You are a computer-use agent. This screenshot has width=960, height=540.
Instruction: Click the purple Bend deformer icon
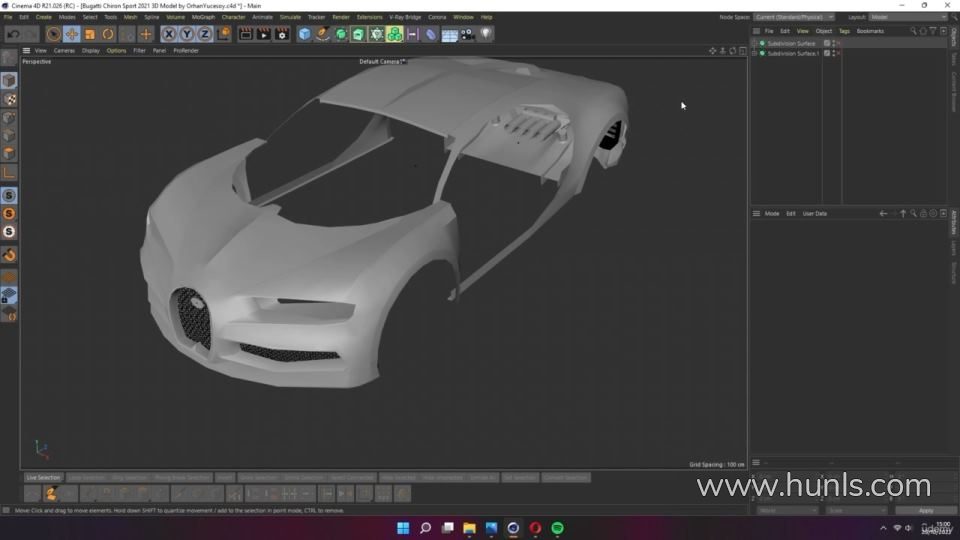click(x=431, y=34)
